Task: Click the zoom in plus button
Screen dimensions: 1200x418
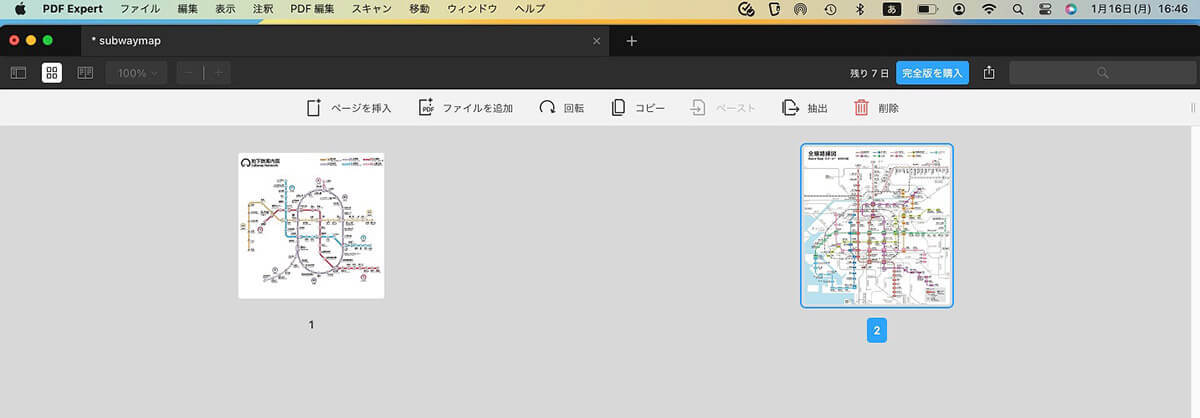Action: 217,73
